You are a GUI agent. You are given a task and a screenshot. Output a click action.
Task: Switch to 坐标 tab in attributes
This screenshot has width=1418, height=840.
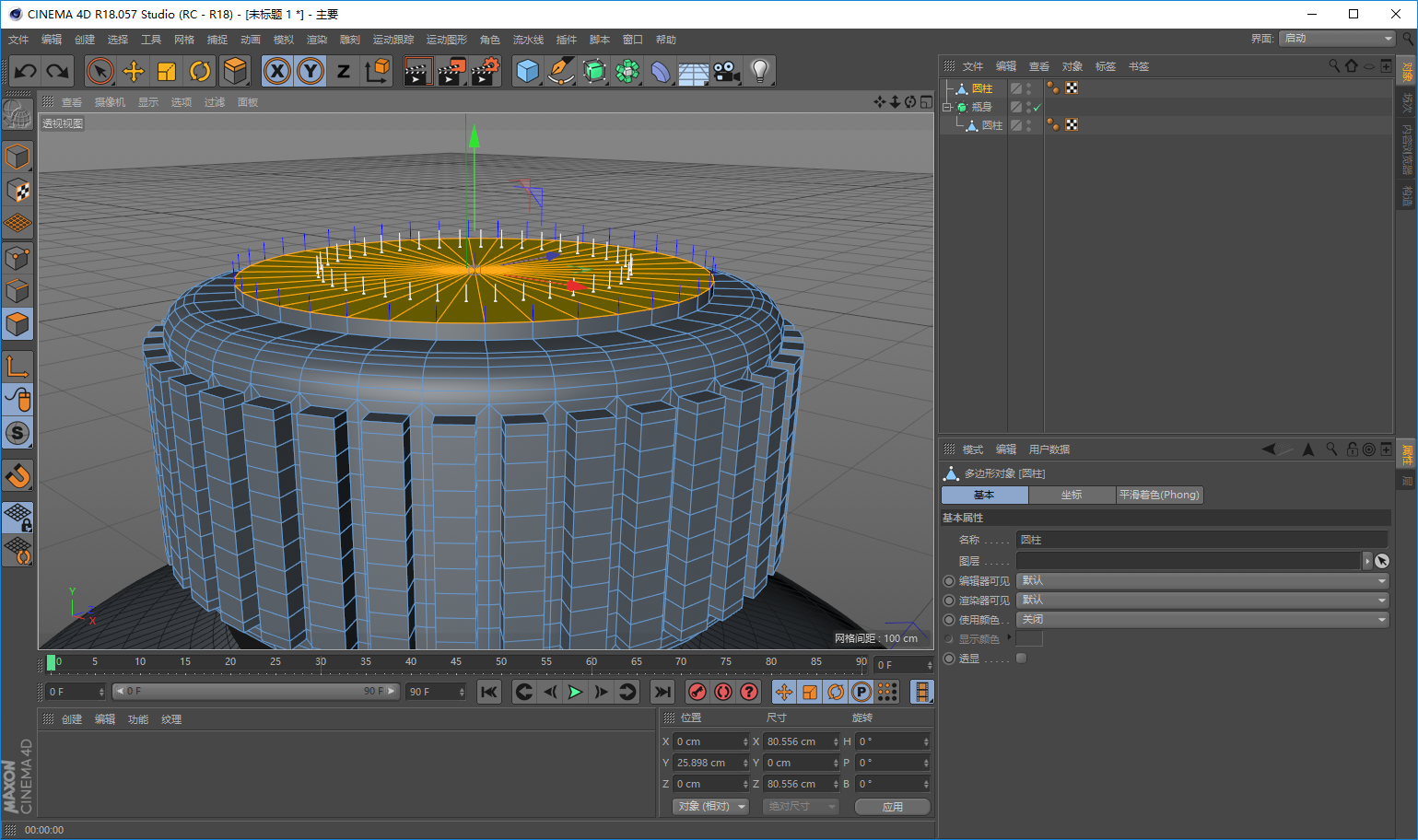click(x=1072, y=495)
